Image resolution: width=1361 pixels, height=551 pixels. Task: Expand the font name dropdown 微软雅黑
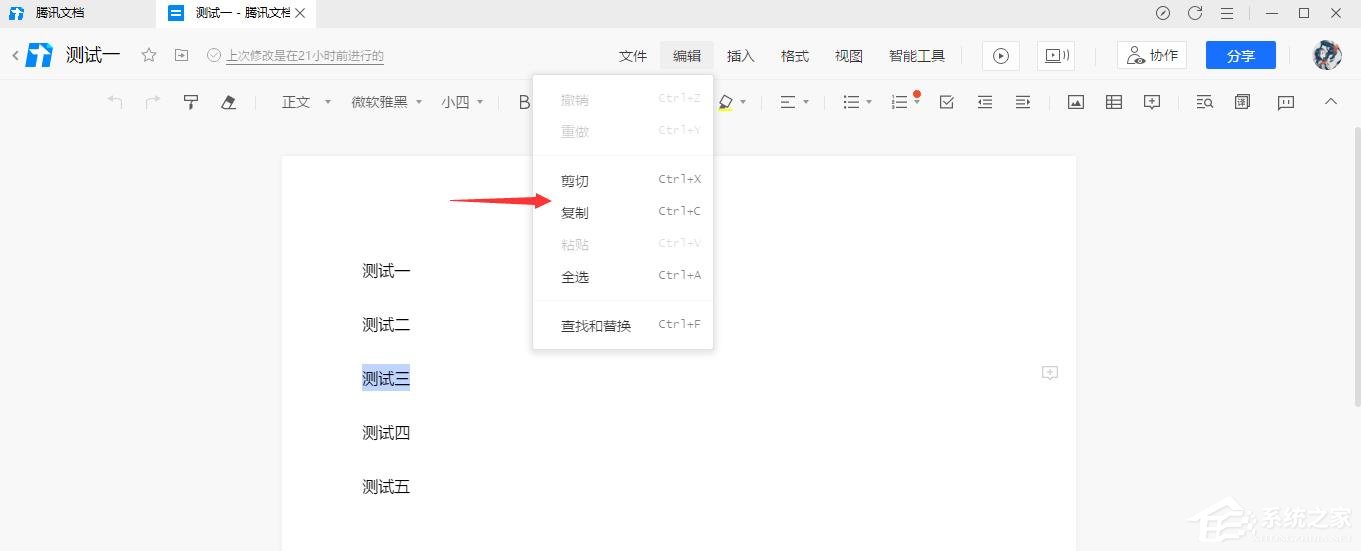coord(387,102)
